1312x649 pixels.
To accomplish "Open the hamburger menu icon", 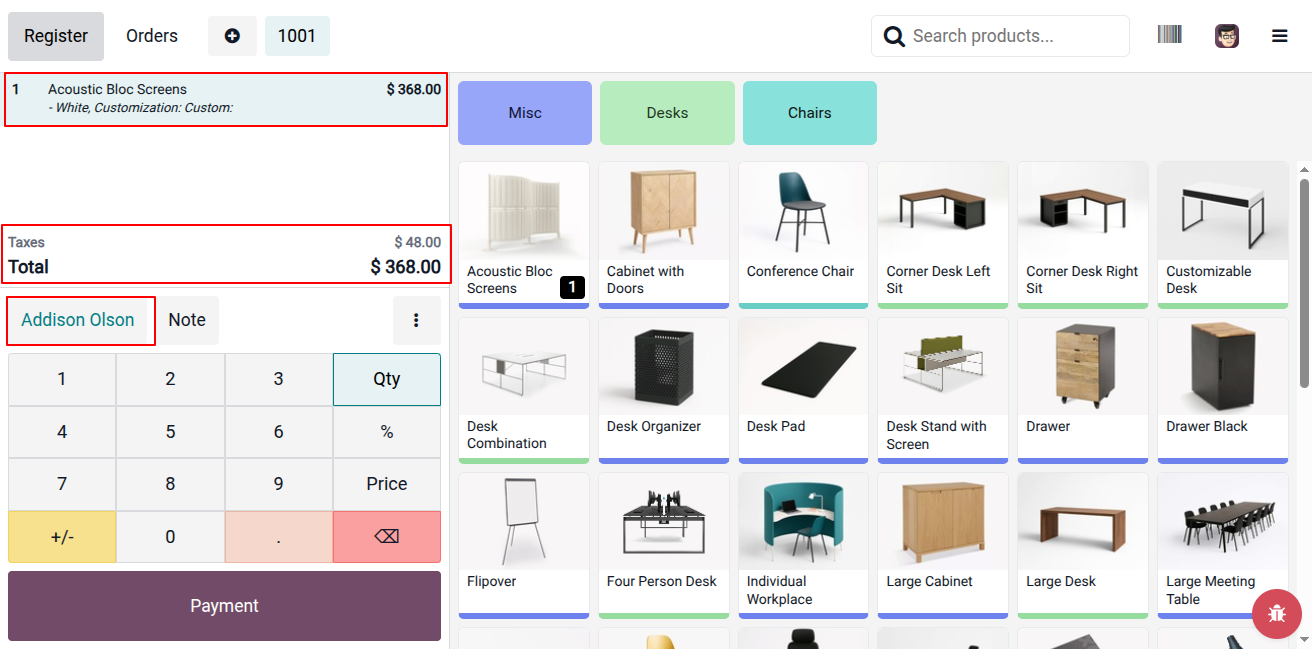I will [1279, 36].
